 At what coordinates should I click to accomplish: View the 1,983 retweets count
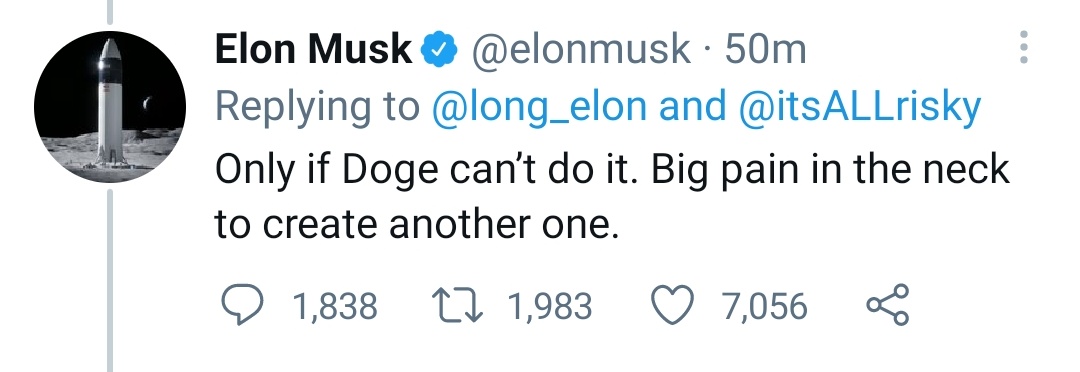pyautogui.click(x=550, y=306)
